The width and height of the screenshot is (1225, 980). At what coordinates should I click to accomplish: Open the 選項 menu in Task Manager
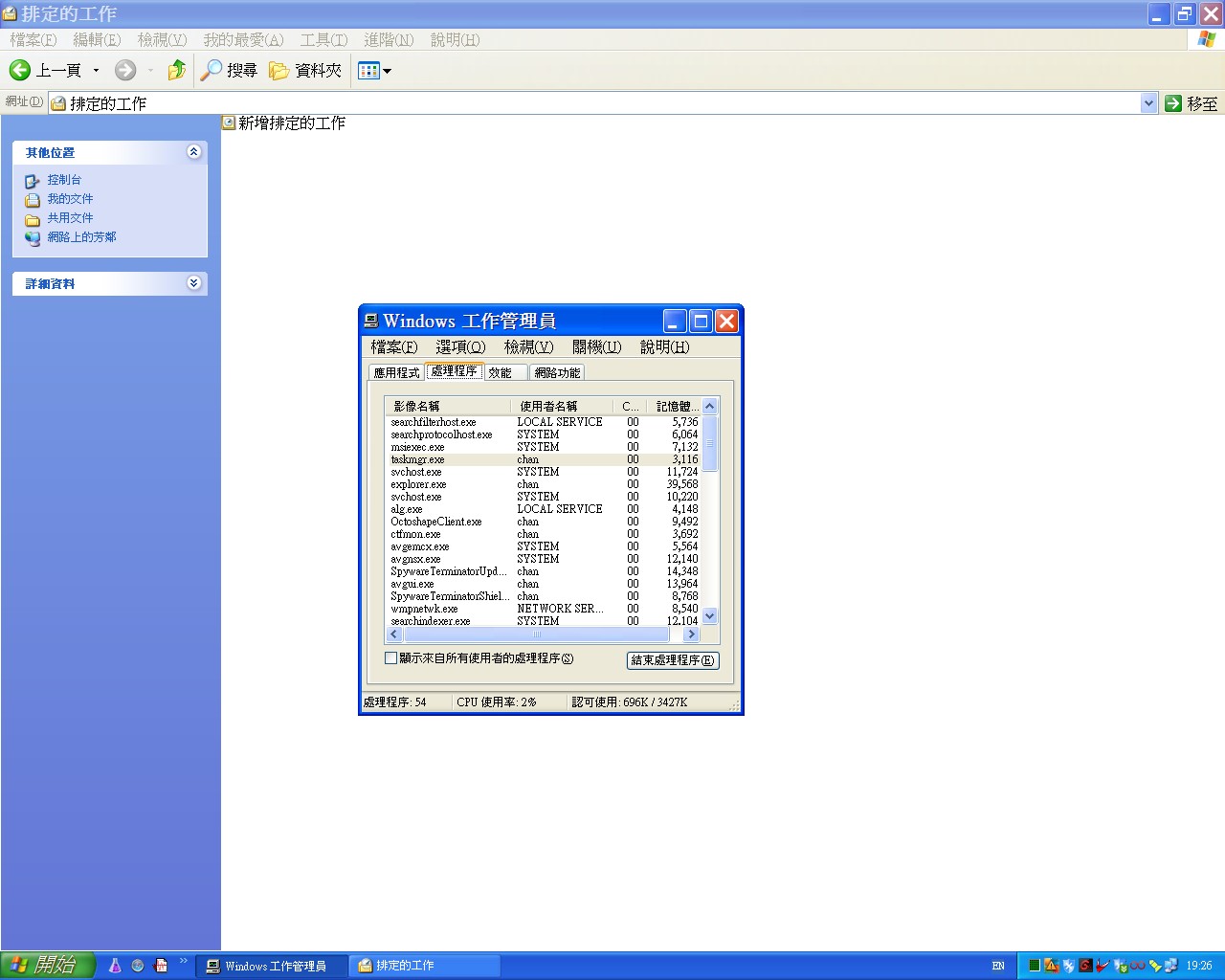point(460,347)
